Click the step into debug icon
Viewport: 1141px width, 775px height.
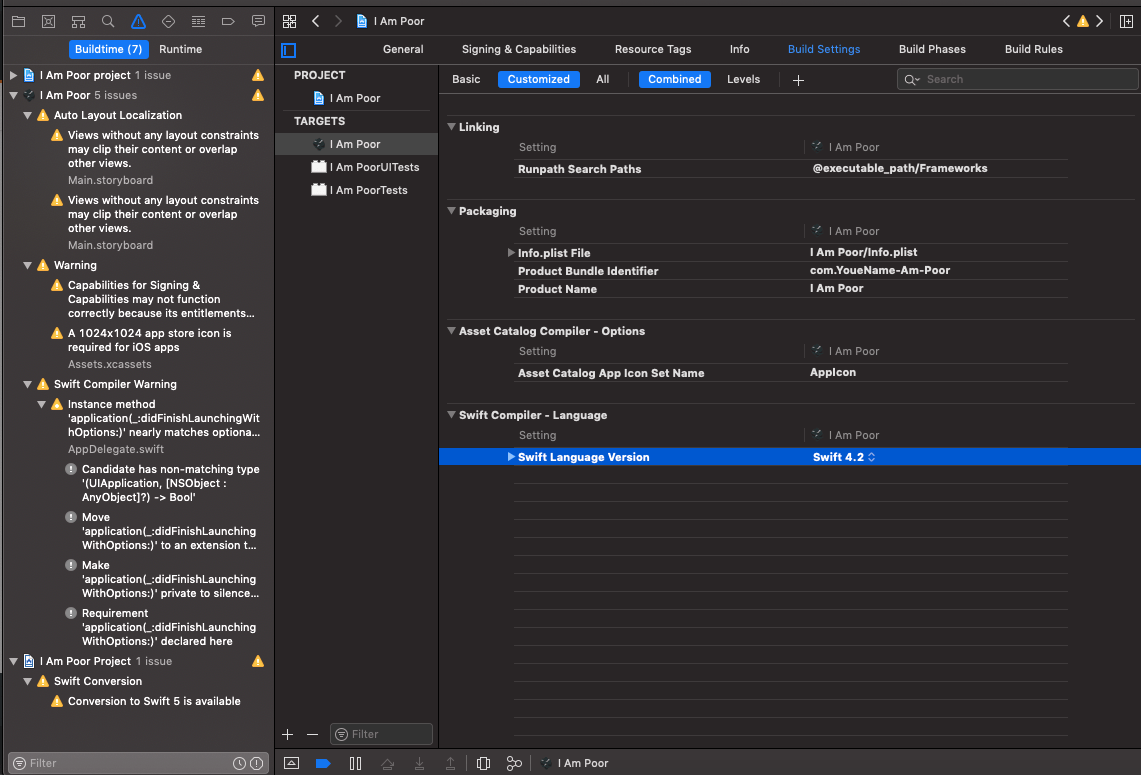point(420,763)
